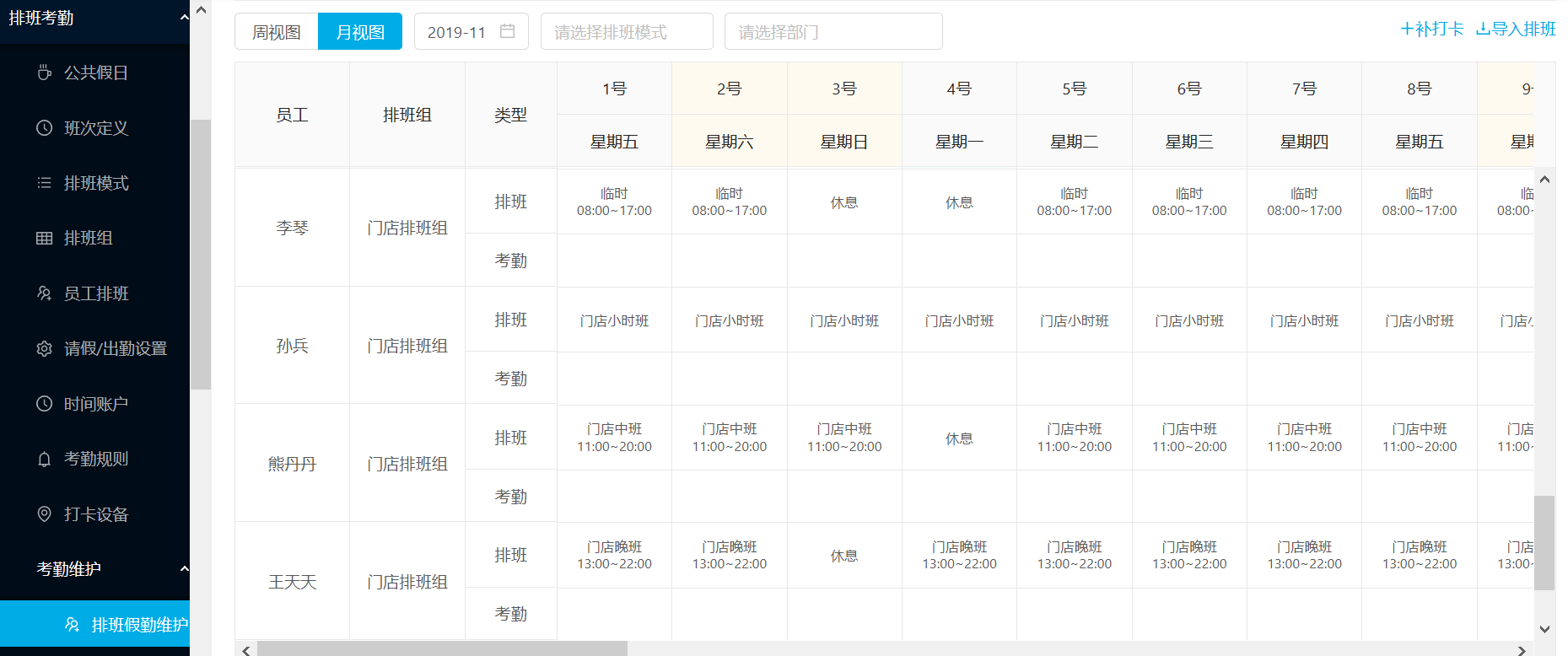
Task: Click 李琴 休息 cell on 3号
Action: tap(844, 202)
